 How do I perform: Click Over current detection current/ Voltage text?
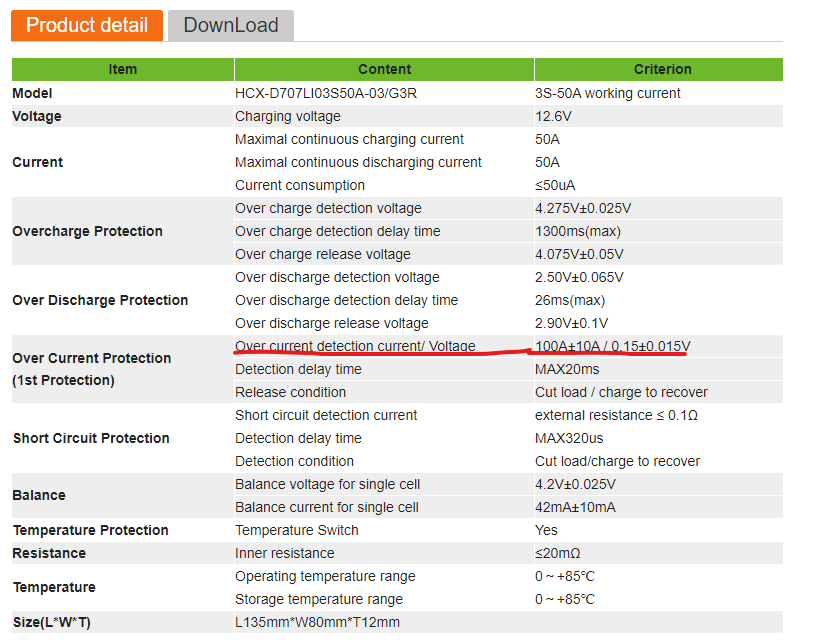coord(355,347)
